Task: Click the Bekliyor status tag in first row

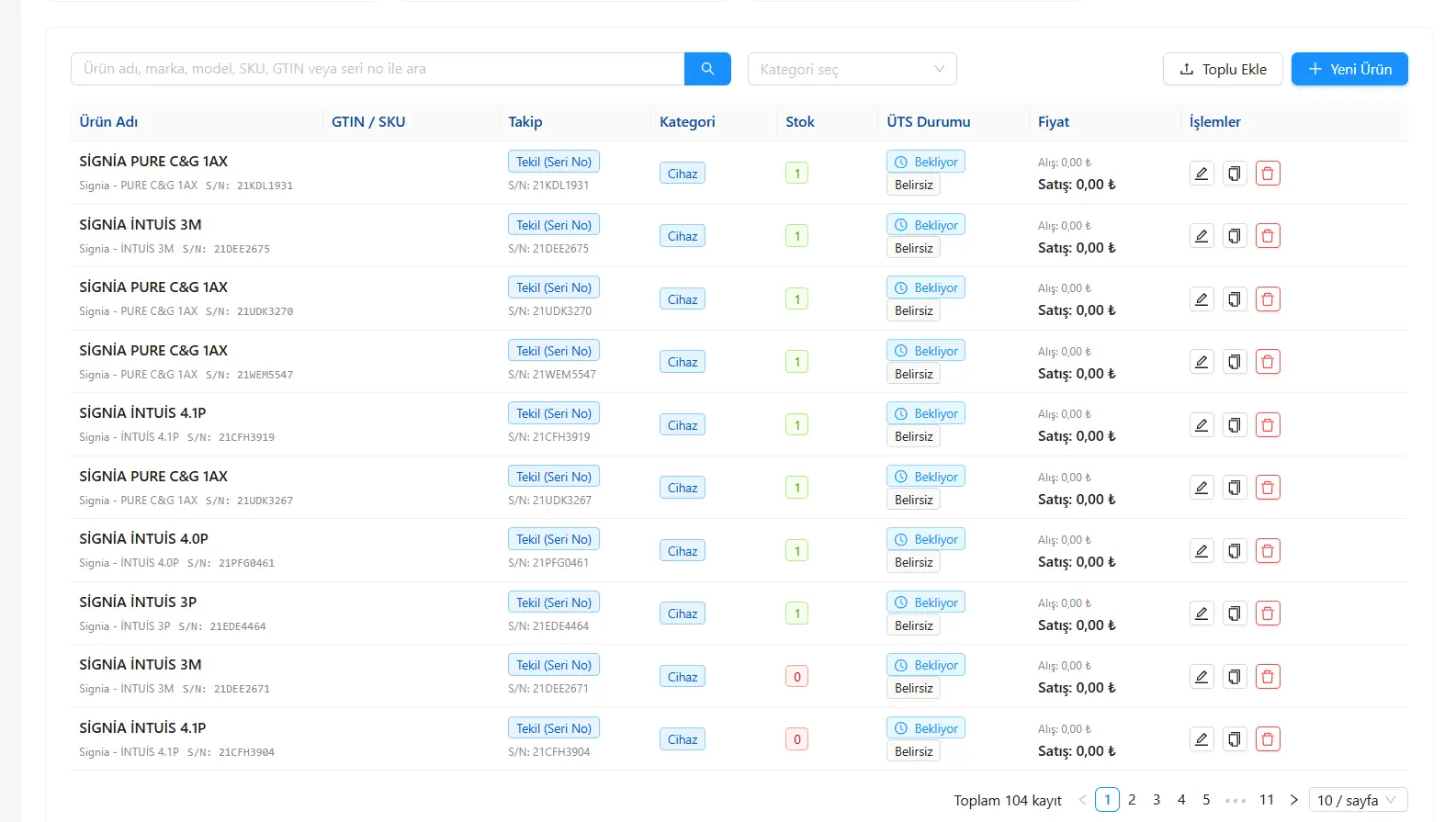Action: (926, 162)
